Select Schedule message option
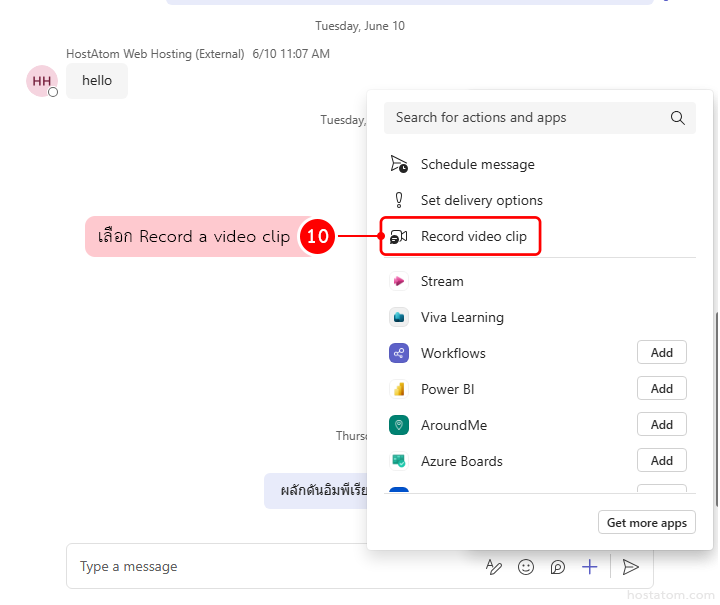The height and width of the screenshot is (605, 720). coord(477,164)
